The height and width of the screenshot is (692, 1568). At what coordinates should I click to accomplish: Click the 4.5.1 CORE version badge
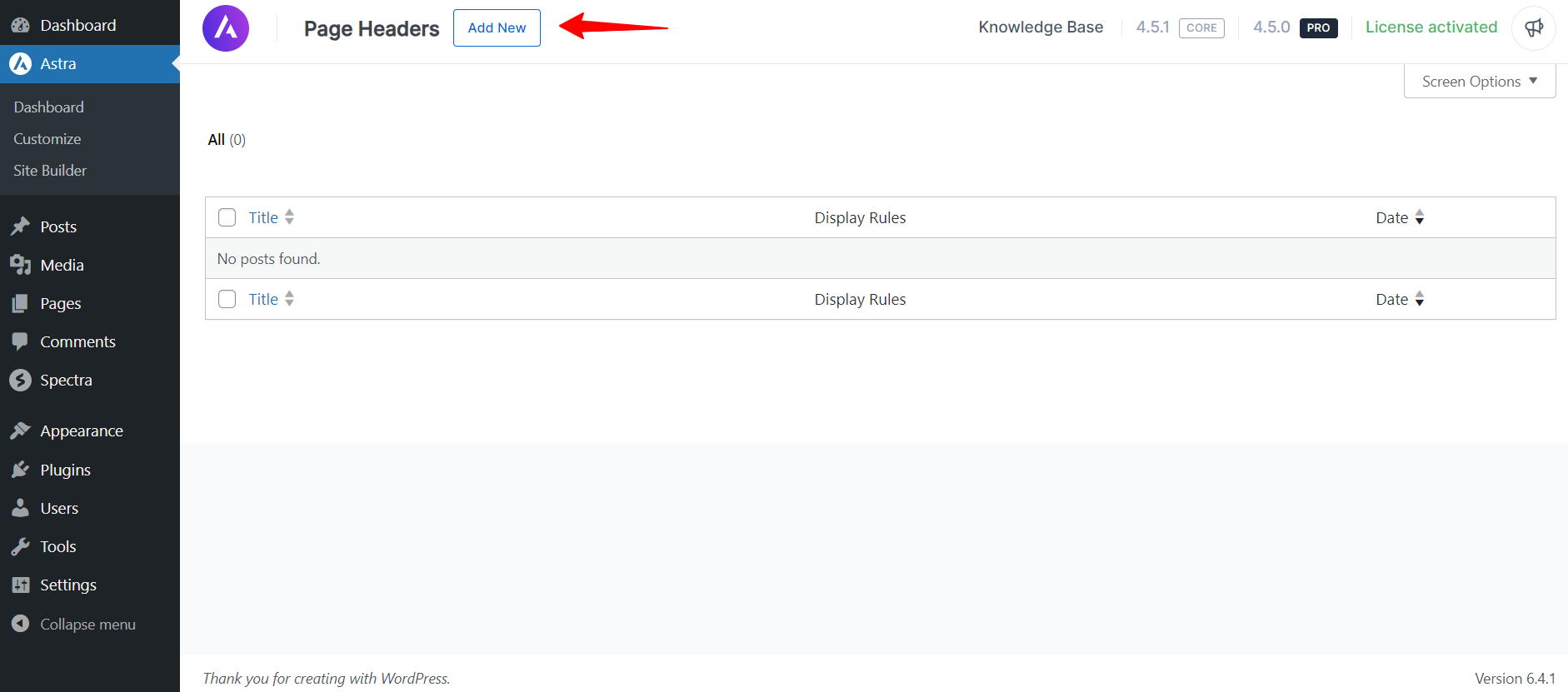click(x=1180, y=27)
